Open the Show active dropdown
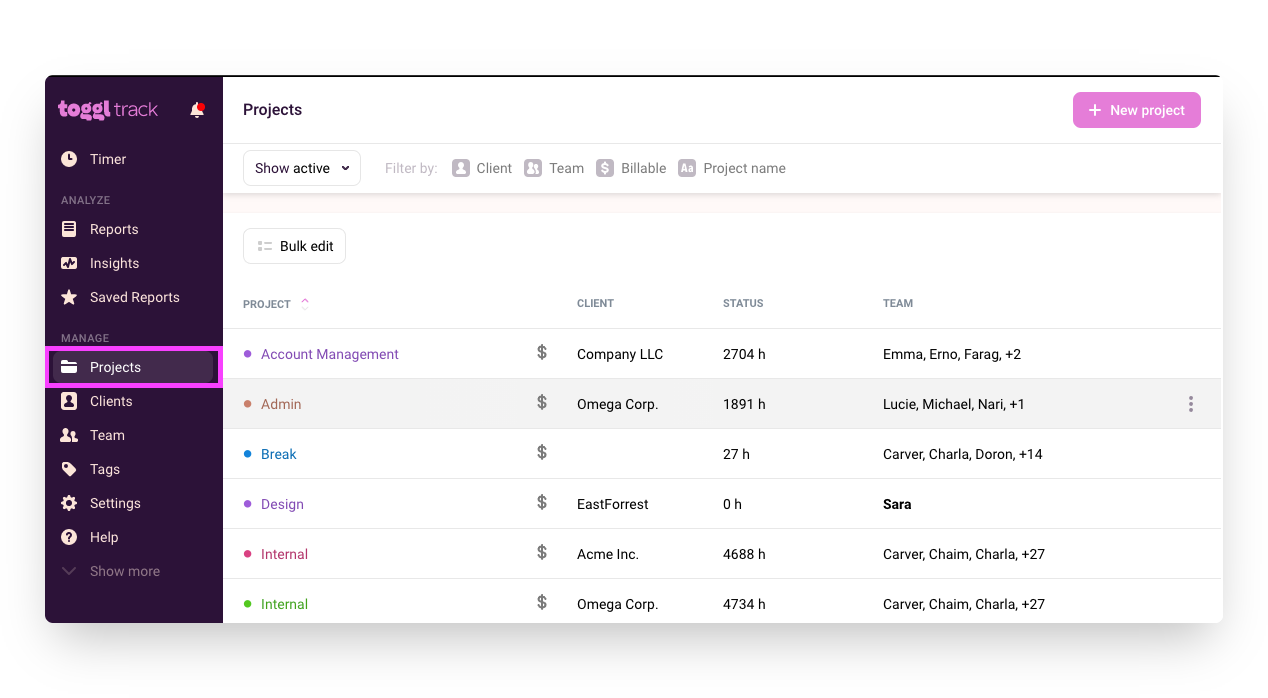The width and height of the screenshot is (1268, 698). pyautogui.click(x=301, y=168)
